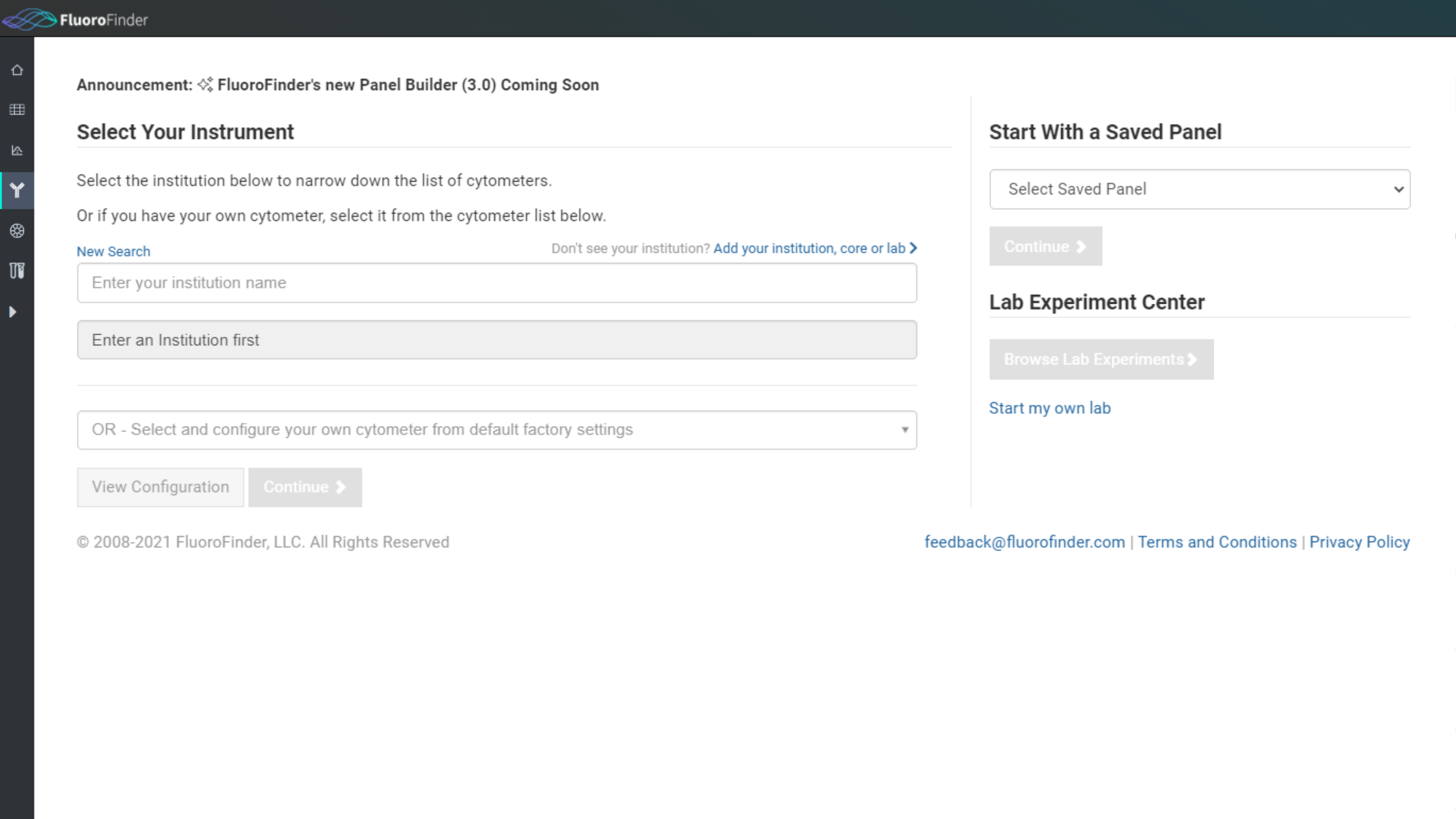
Task: Click the New Search link
Action: 113,252
